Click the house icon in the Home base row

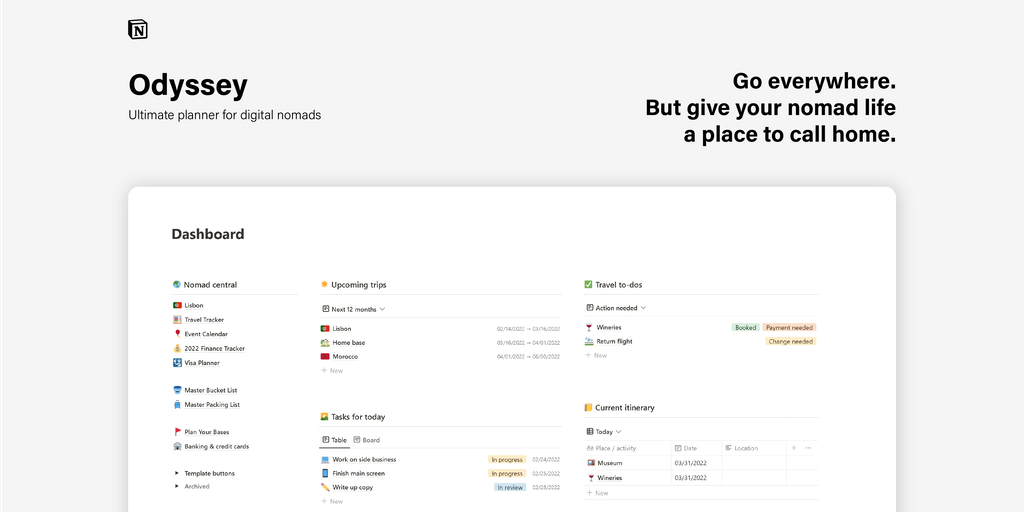pos(325,342)
